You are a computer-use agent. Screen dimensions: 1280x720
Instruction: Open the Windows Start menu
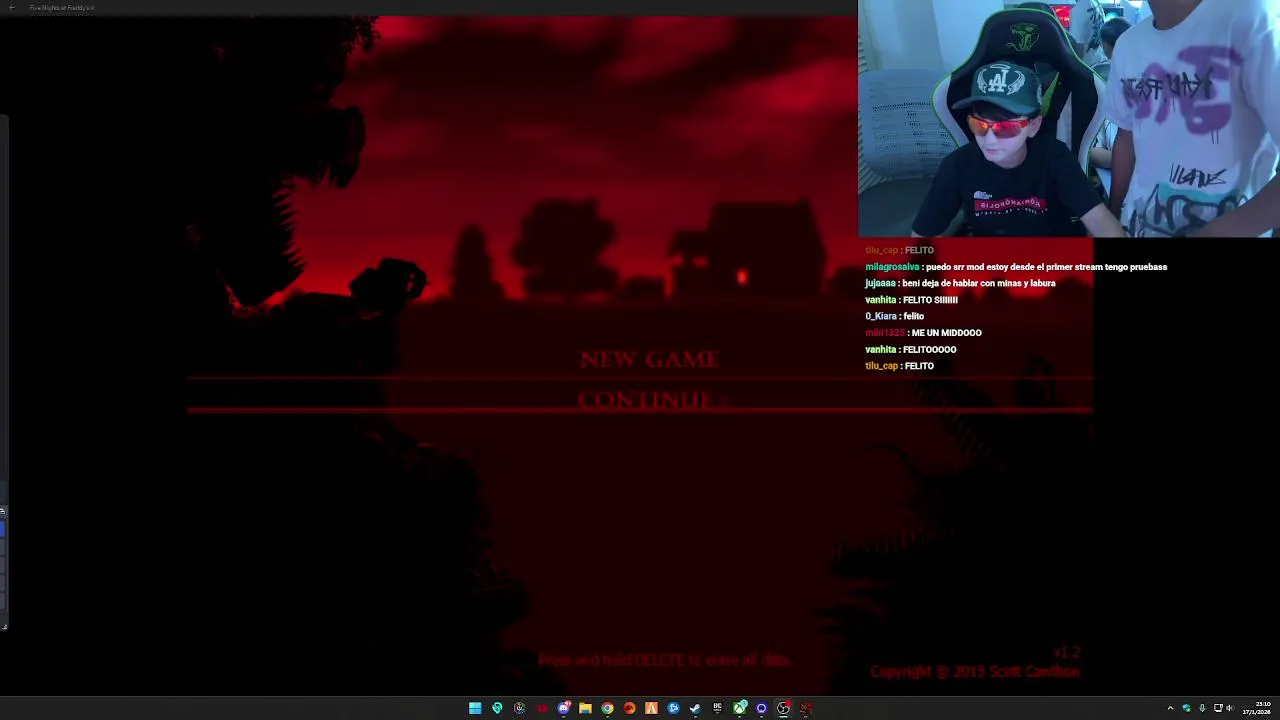point(475,708)
